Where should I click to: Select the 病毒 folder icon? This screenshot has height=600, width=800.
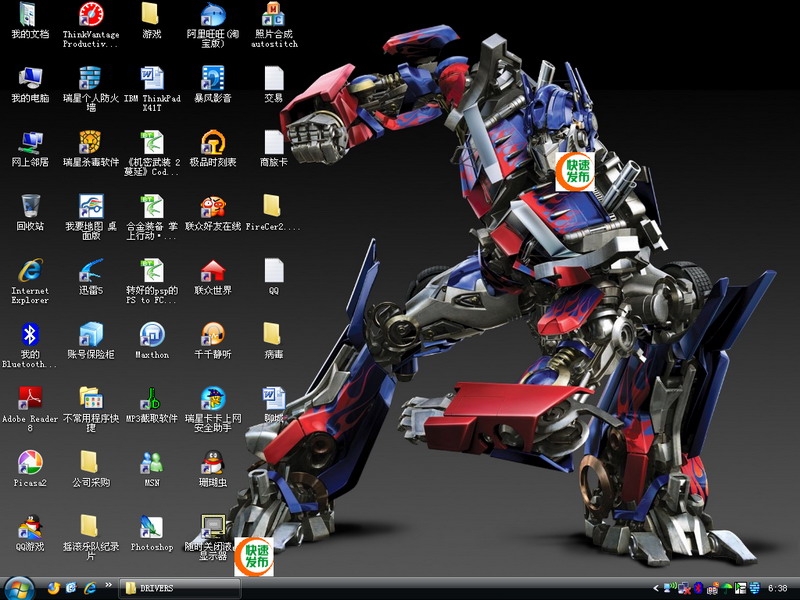pos(274,341)
